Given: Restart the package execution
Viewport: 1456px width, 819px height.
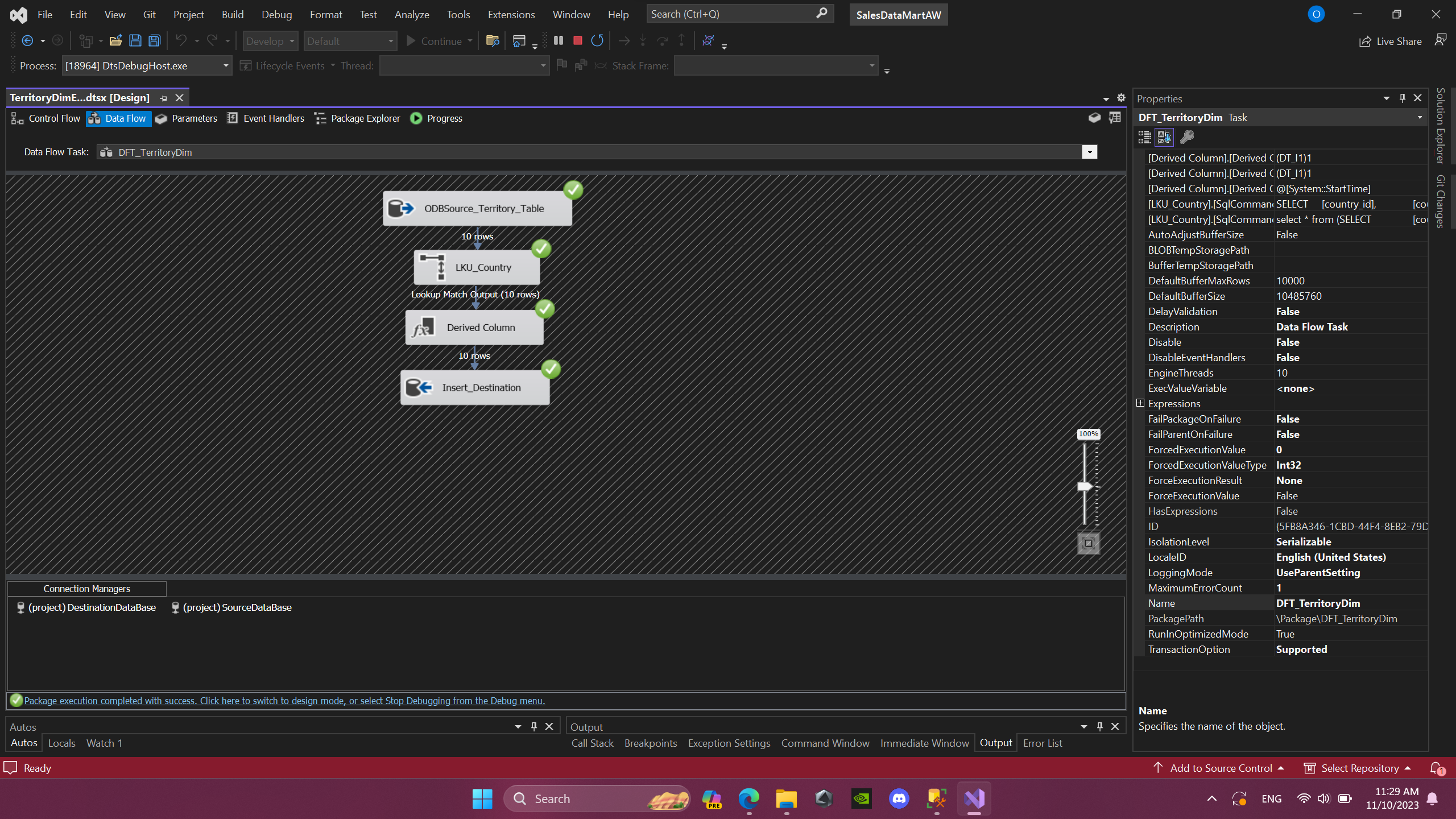Looking at the screenshot, I should click(x=597, y=40).
